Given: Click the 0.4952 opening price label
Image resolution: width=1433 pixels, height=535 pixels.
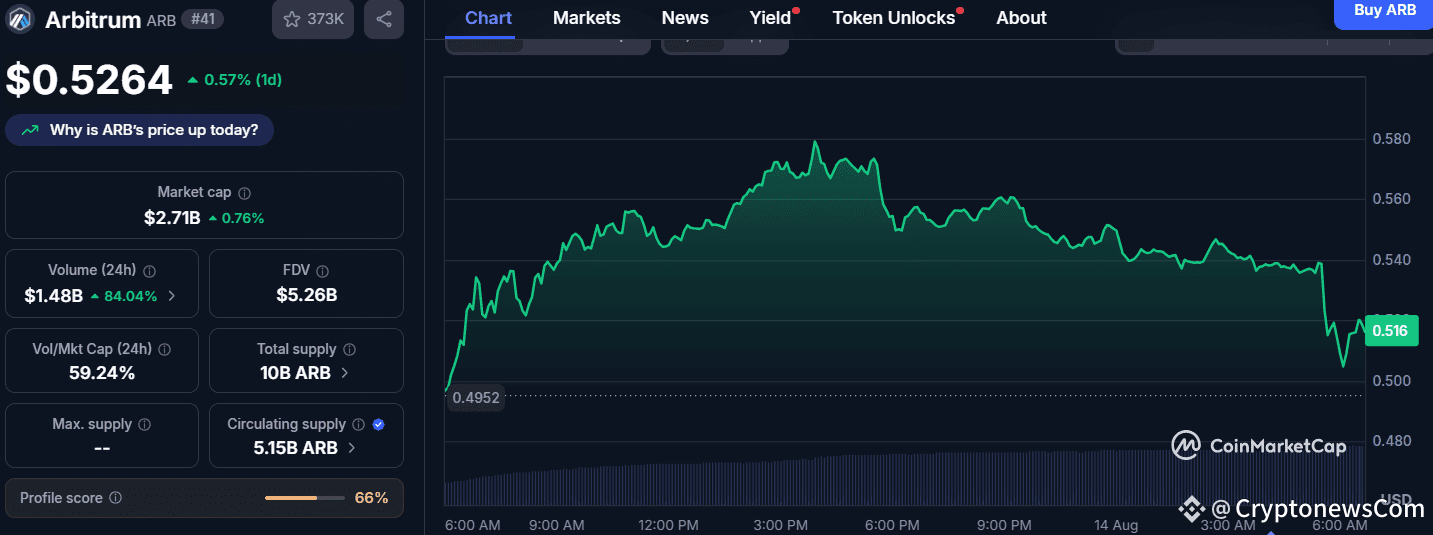Looking at the screenshot, I should point(475,398).
